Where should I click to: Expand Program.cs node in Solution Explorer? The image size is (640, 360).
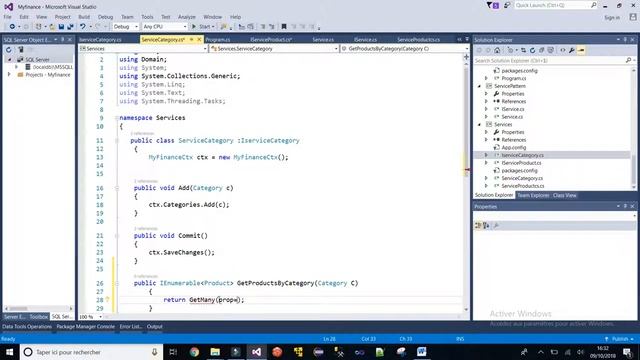487,78
